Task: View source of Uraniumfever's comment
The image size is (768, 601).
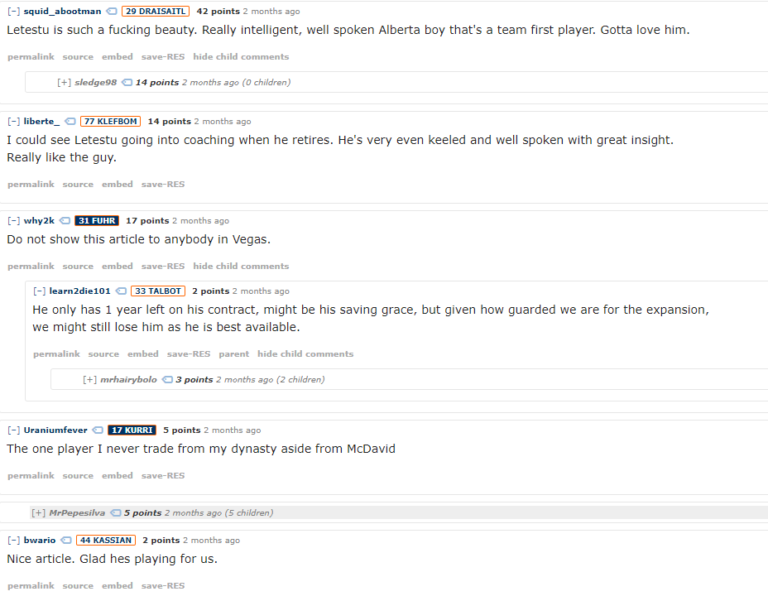Action: pyautogui.click(x=78, y=476)
